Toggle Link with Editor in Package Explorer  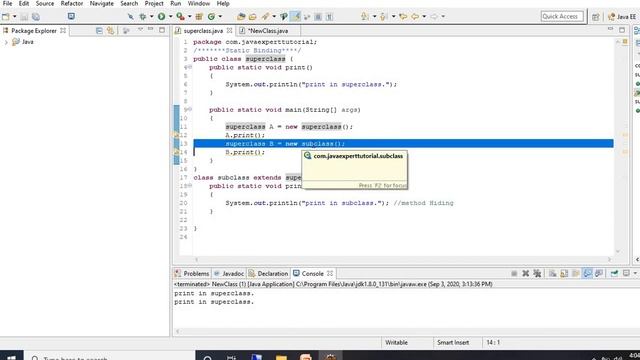coord(111,31)
